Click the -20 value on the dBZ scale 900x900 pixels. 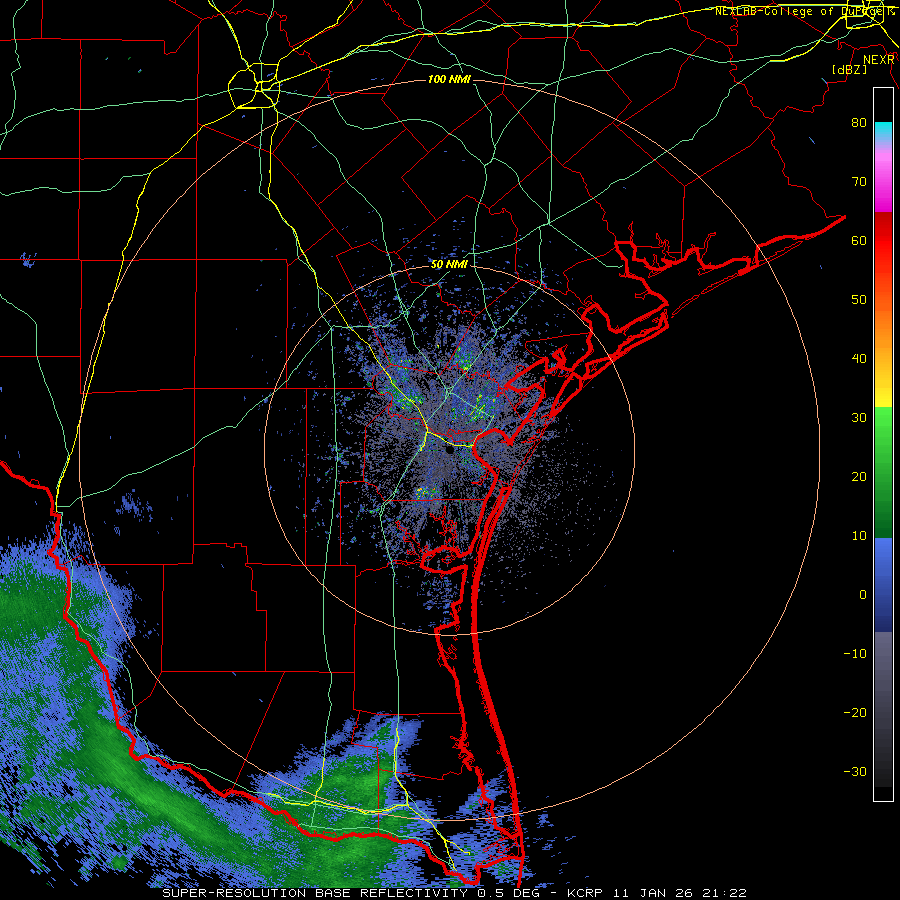click(855, 713)
